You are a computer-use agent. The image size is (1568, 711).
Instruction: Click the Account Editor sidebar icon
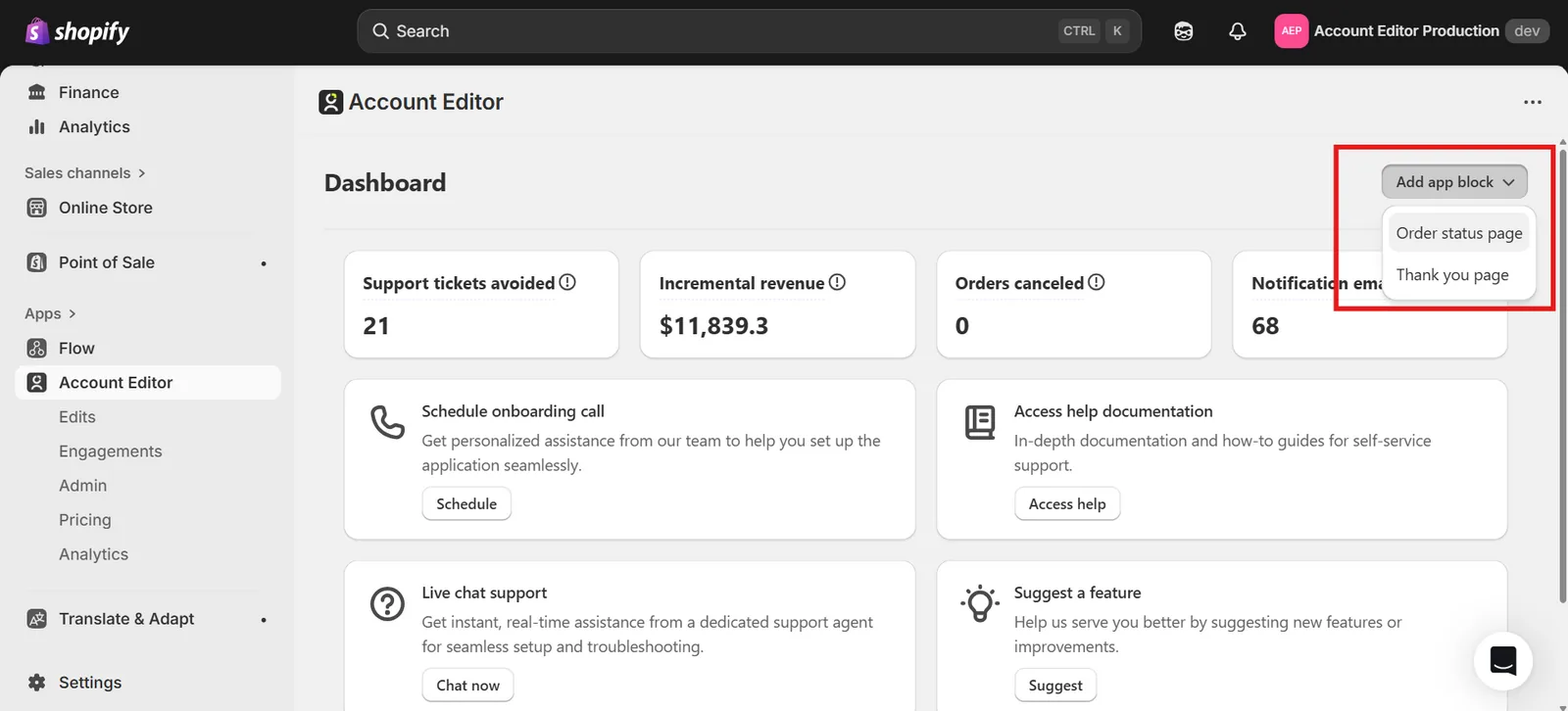coord(37,383)
